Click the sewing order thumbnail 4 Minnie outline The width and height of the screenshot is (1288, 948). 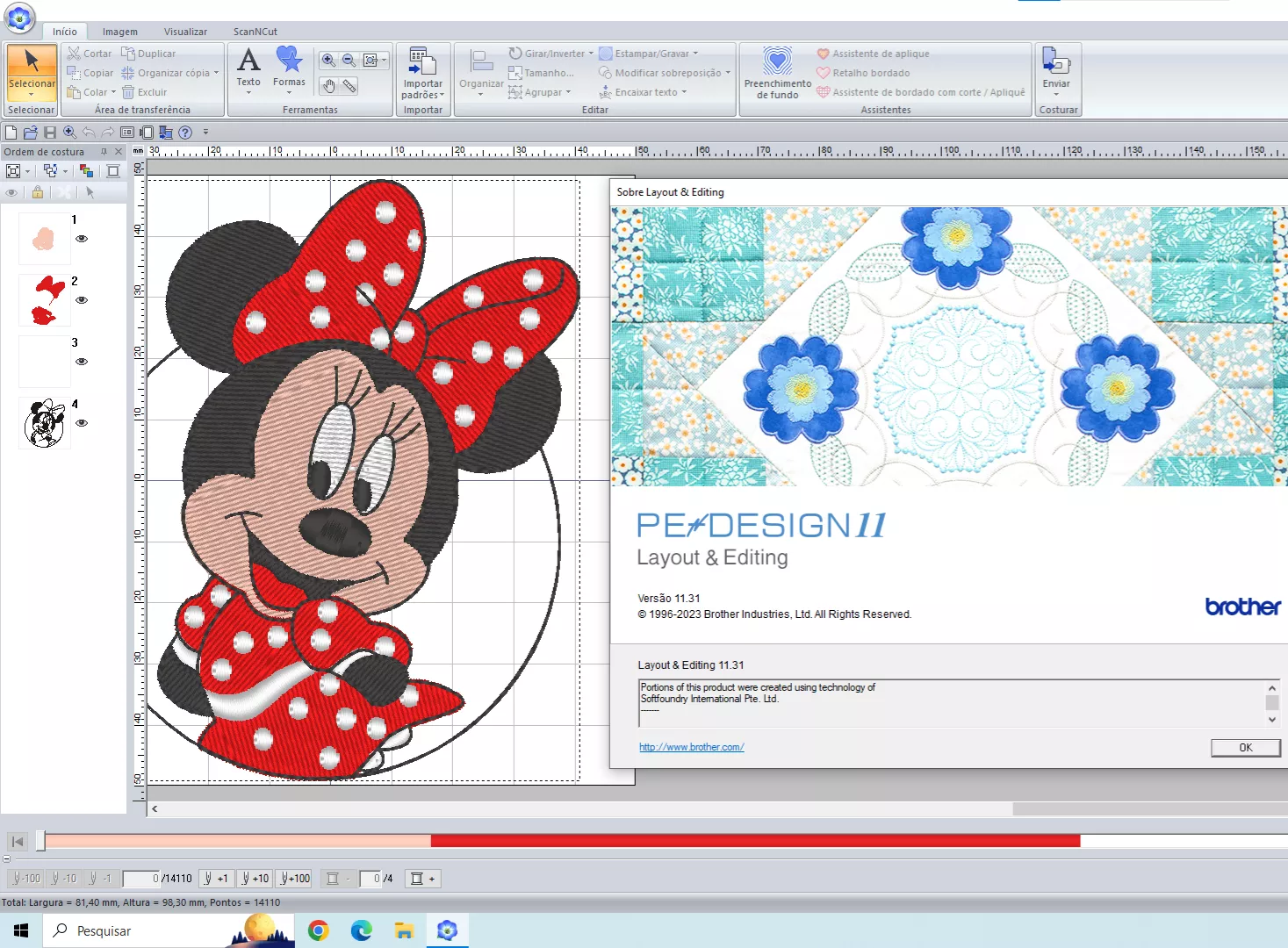tap(45, 423)
